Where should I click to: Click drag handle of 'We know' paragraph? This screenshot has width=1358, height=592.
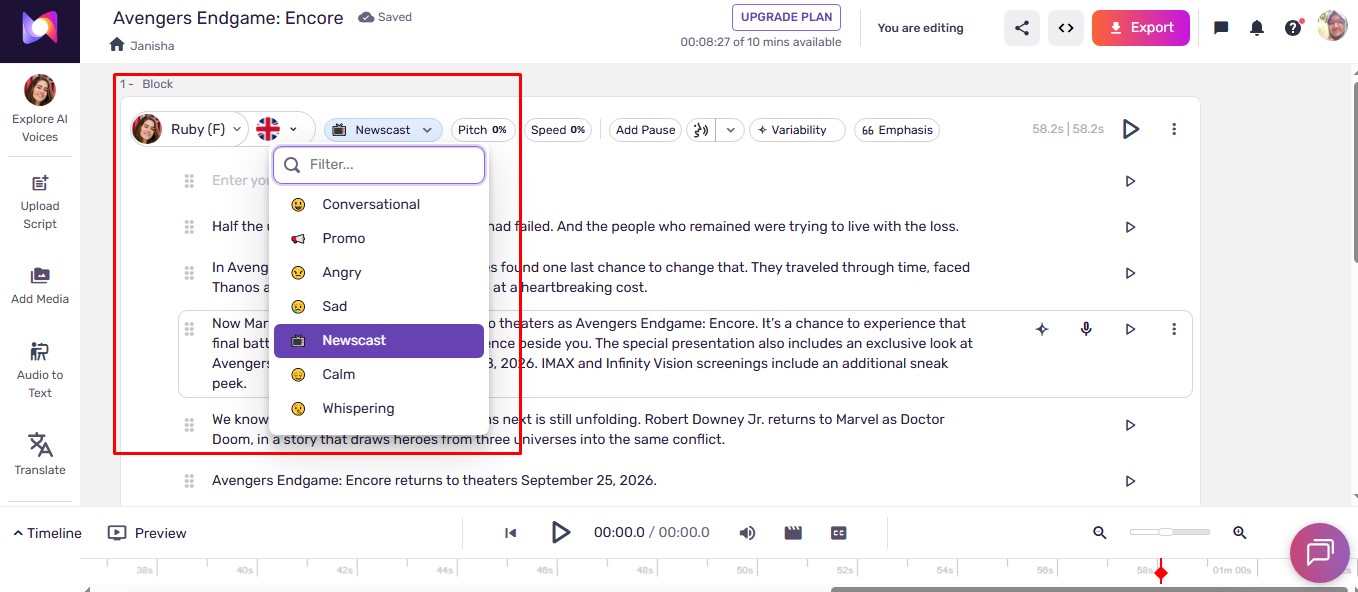189,425
